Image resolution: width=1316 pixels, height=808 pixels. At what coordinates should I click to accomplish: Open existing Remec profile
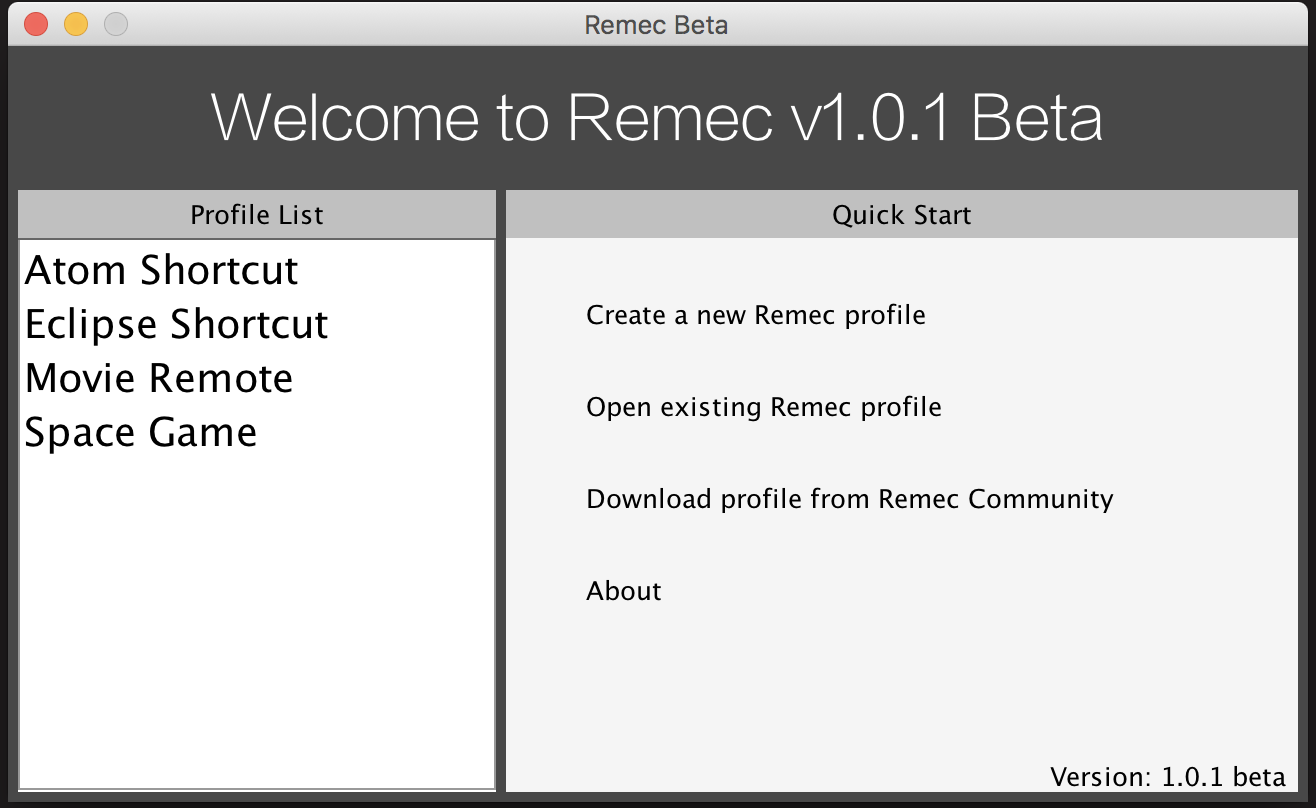coord(764,407)
